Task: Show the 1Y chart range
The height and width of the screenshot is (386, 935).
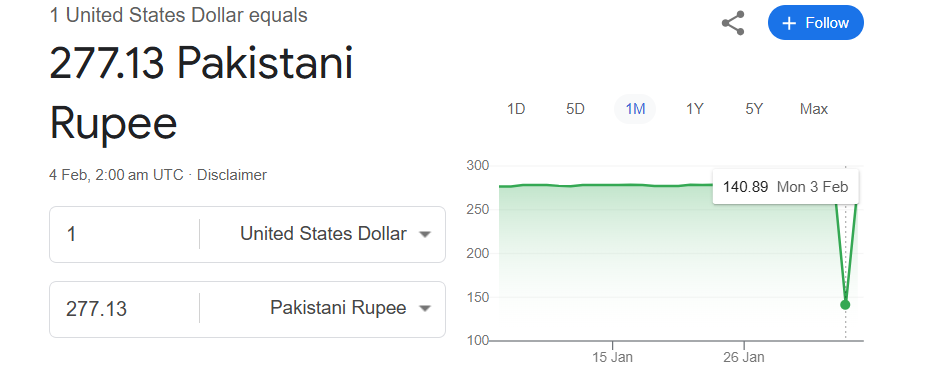Action: (695, 109)
